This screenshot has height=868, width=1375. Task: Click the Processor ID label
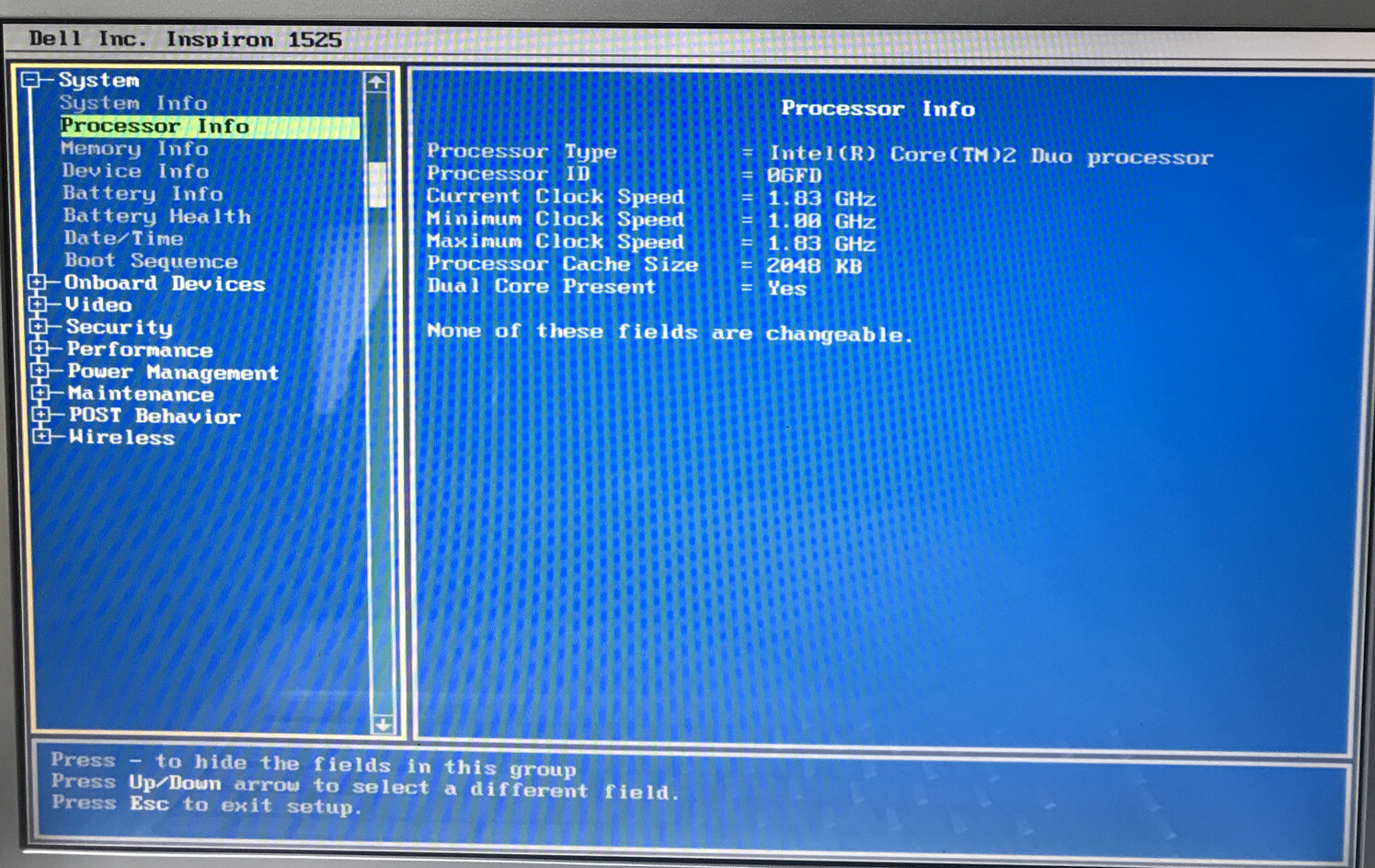coord(508,173)
